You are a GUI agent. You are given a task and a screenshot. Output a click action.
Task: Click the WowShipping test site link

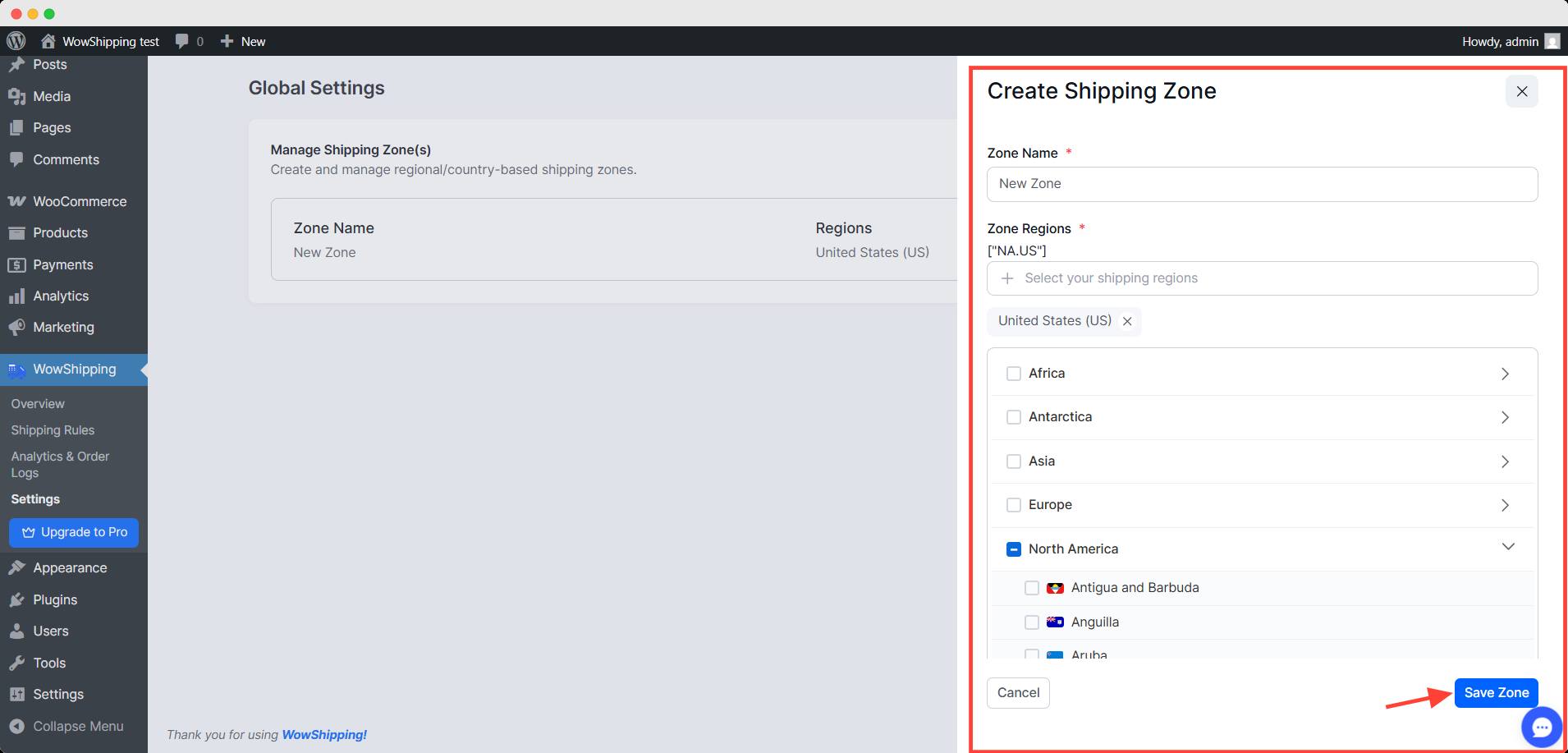coord(111,41)
